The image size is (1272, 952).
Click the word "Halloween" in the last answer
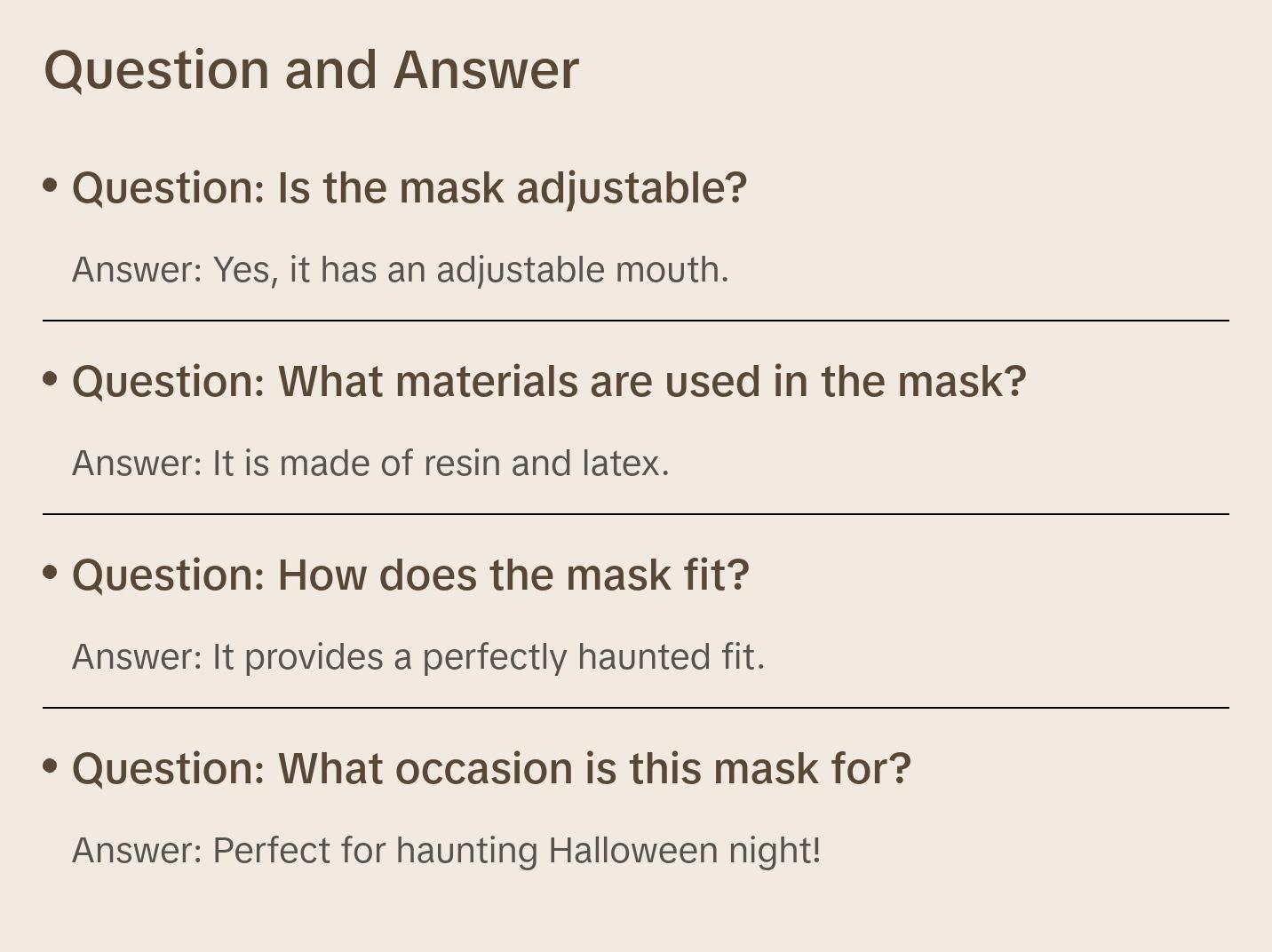(633, 851)
